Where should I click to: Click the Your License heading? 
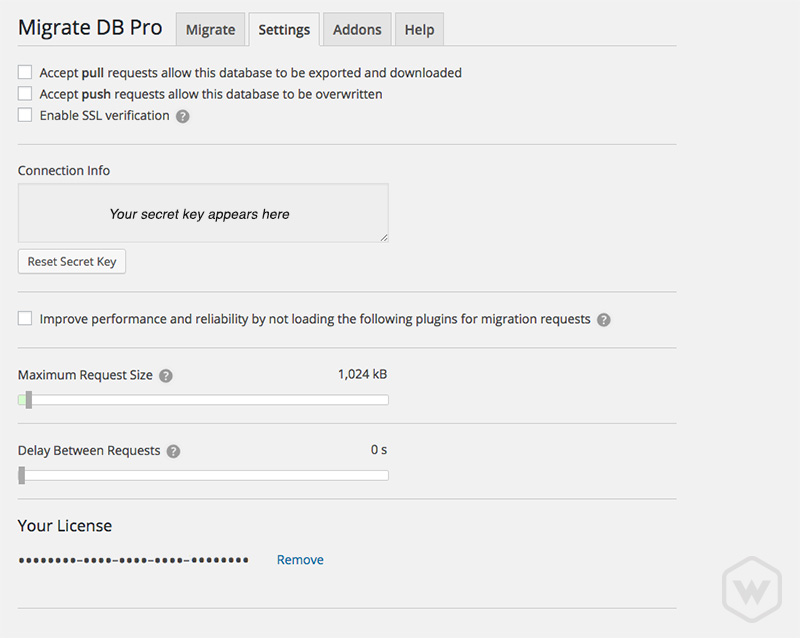point(65,526)
